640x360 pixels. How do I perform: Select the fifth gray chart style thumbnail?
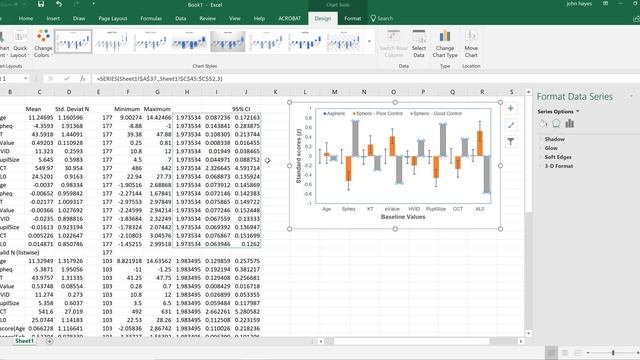point(228,41)
